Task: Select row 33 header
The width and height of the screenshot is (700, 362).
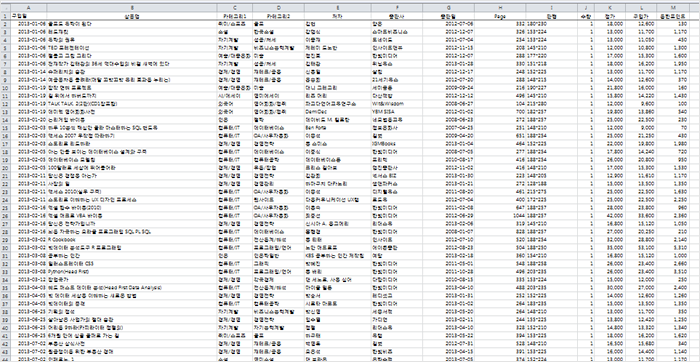Action: [x=5, y=272]
